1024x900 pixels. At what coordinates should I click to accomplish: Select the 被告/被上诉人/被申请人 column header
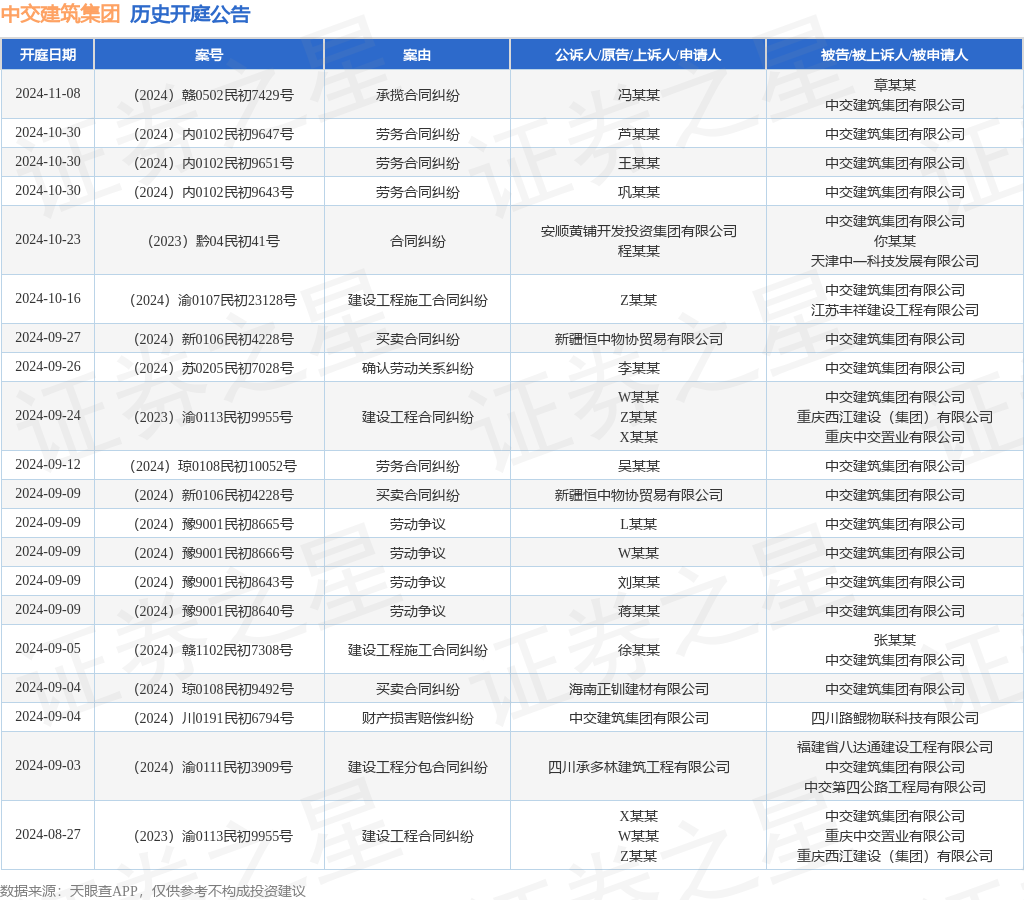pos(895,55)
